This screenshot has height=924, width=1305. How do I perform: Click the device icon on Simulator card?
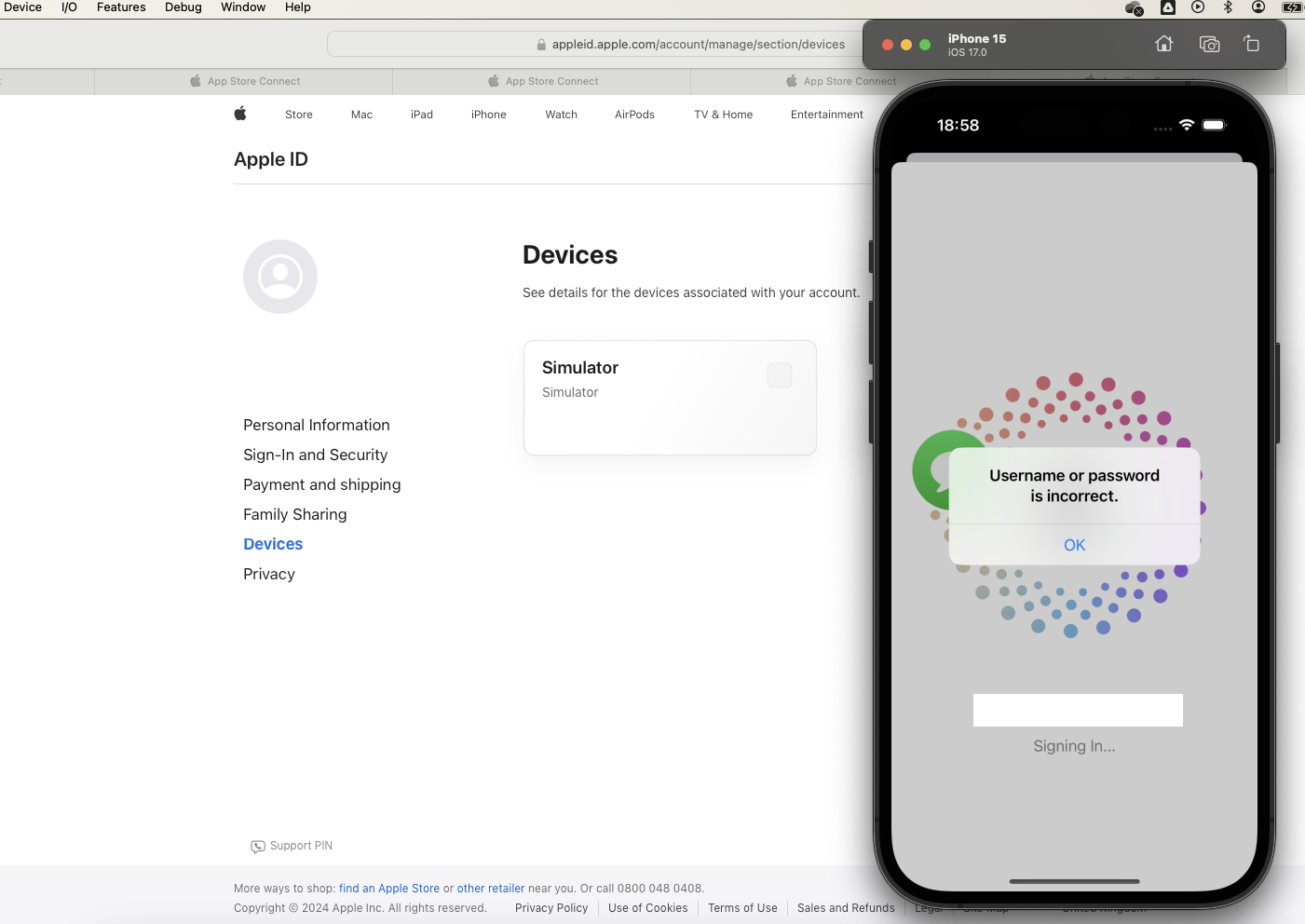[780, 375]
